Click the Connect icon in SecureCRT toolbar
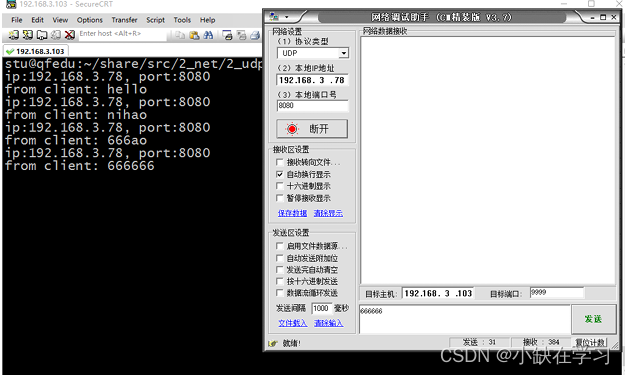Image resolution: width=625 pixels, height=375 pixels. 14,35
